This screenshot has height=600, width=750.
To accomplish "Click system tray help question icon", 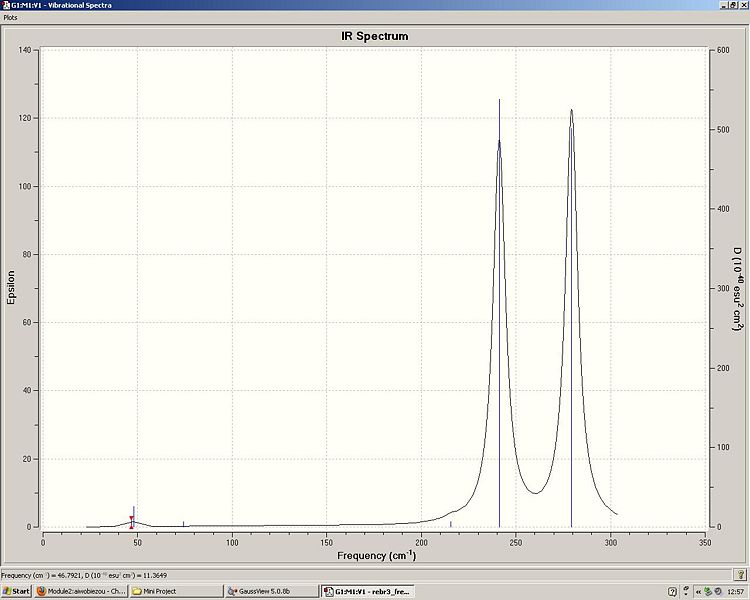I will [x=672, y=592].
